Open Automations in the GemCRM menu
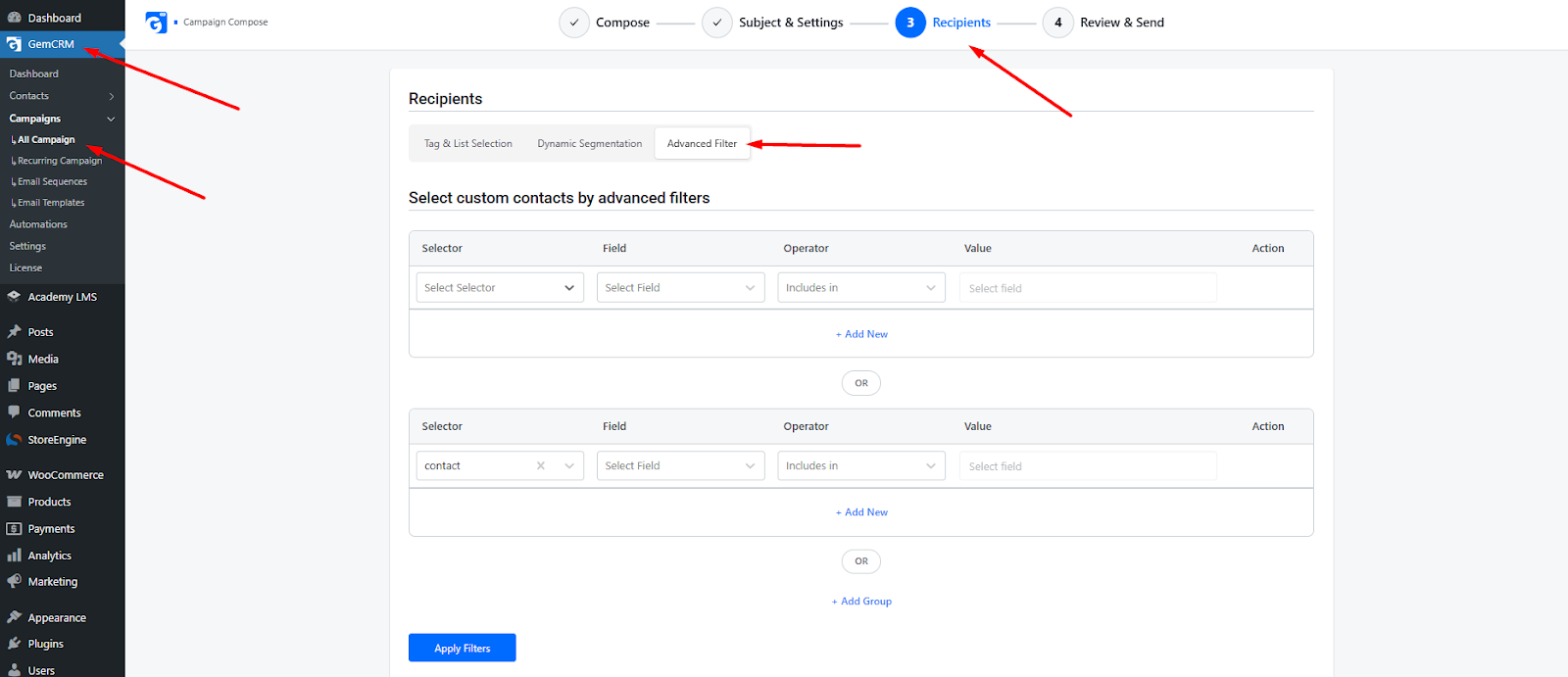The image size is (1568, 677). pyautogui.click(x=38, y=224)
